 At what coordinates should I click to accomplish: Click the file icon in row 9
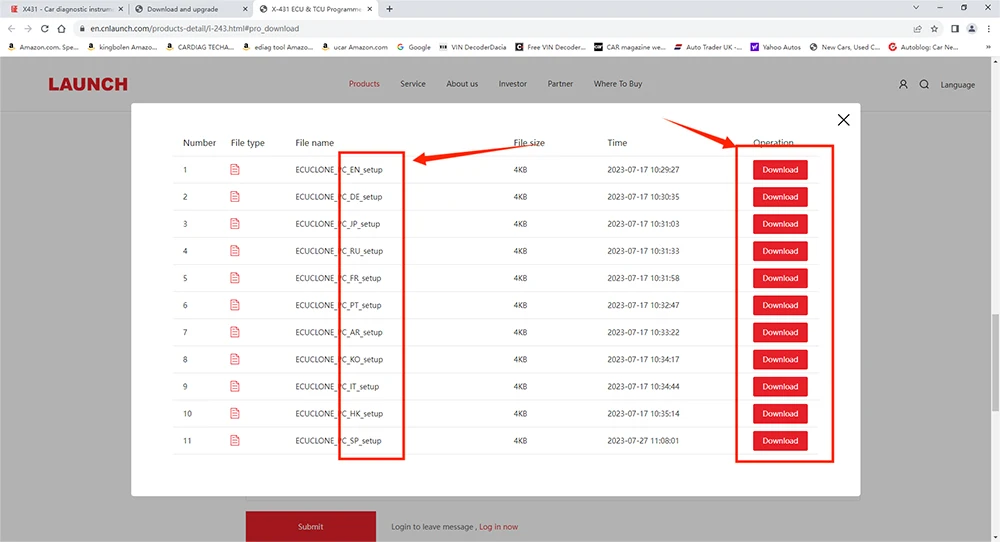click(x=235, y=386)
